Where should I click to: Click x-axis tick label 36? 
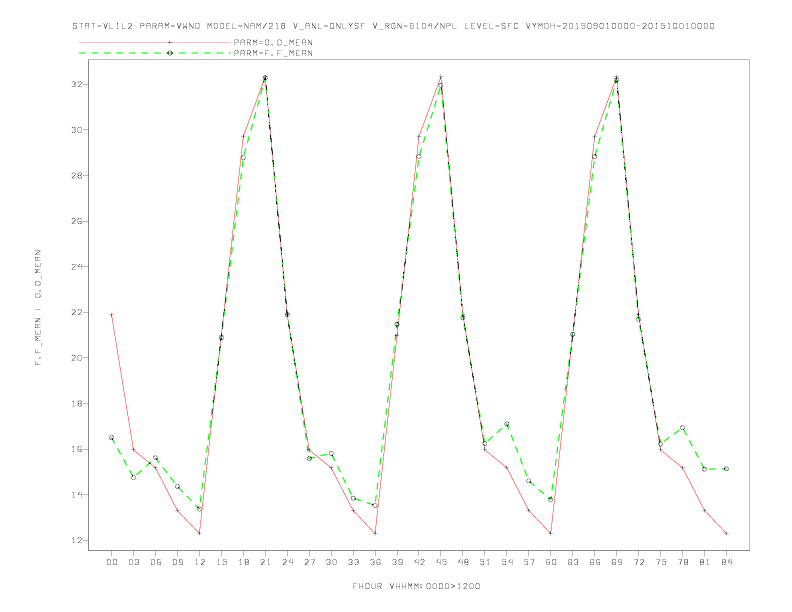(x=375, y=562)
